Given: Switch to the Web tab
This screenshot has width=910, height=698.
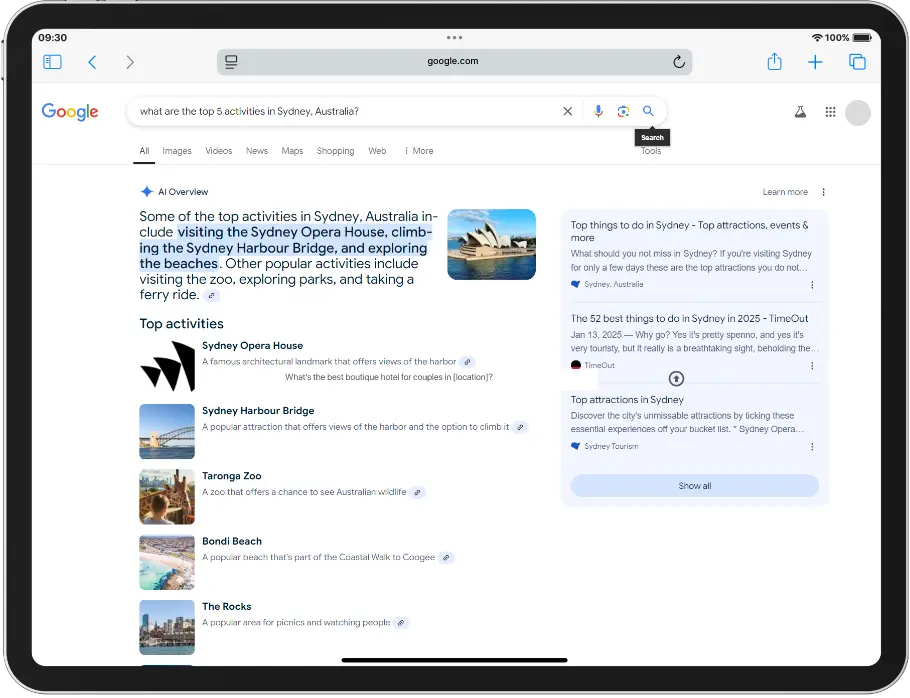Looking at the screenshot, I should click(x=377, y=151).
